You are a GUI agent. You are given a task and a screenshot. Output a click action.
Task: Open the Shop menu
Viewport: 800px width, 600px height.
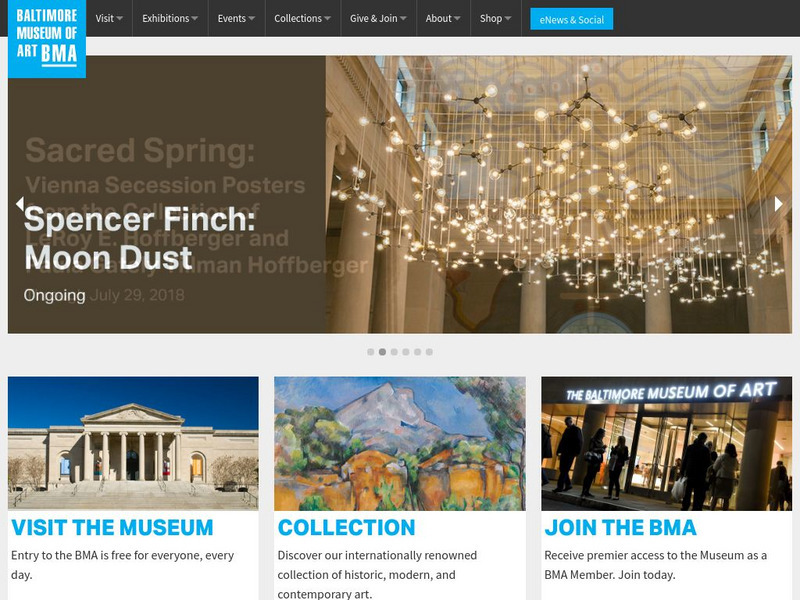[495, 18]
